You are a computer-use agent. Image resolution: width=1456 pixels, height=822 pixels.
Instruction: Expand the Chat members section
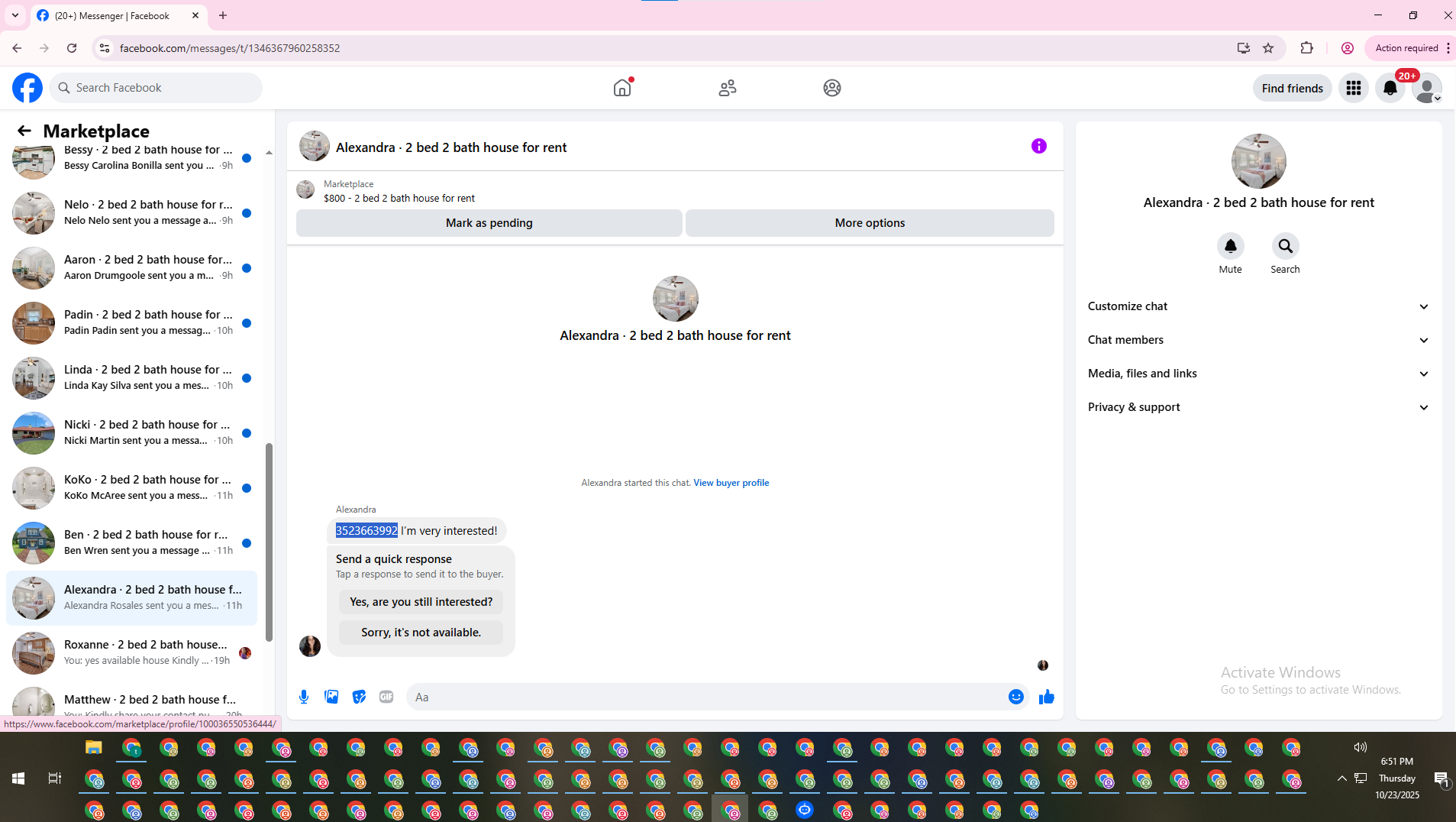click(1258, 340)
